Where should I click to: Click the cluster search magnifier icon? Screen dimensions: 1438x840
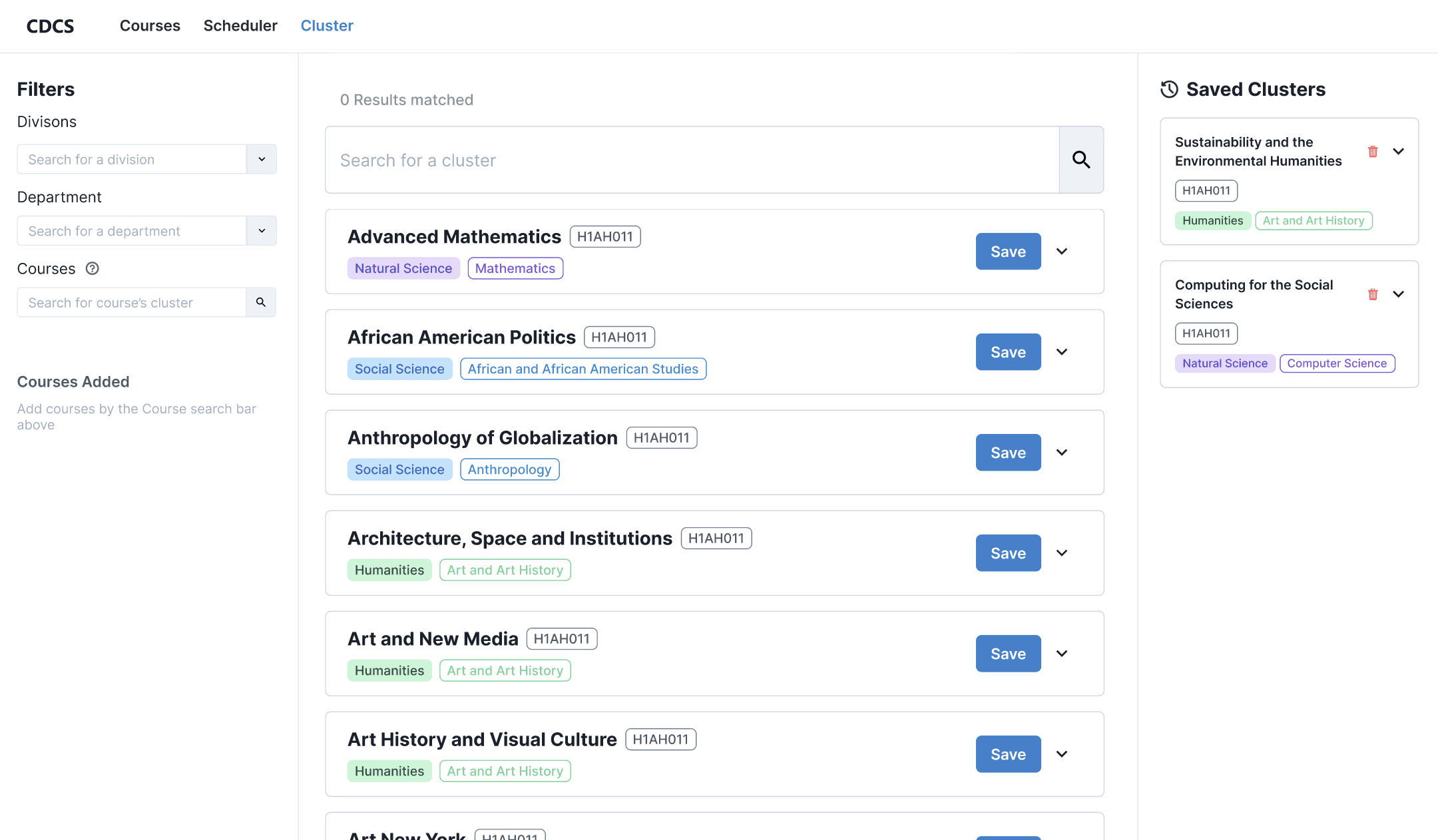pyautogui.click(x=1080, y=160)
